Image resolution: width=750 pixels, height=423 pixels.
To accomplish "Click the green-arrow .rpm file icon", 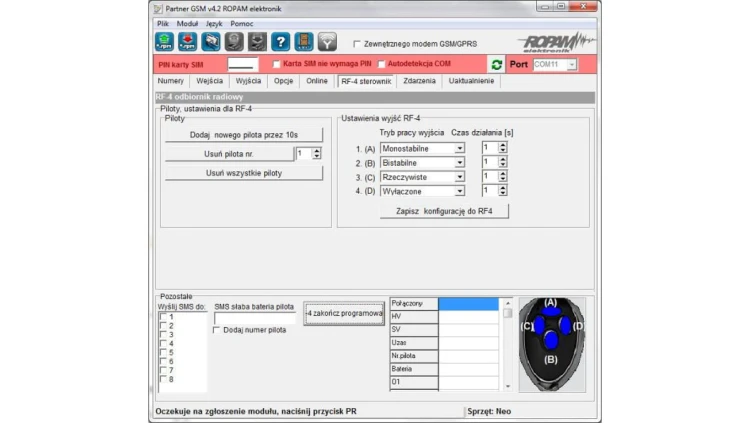I will point(165,42).
